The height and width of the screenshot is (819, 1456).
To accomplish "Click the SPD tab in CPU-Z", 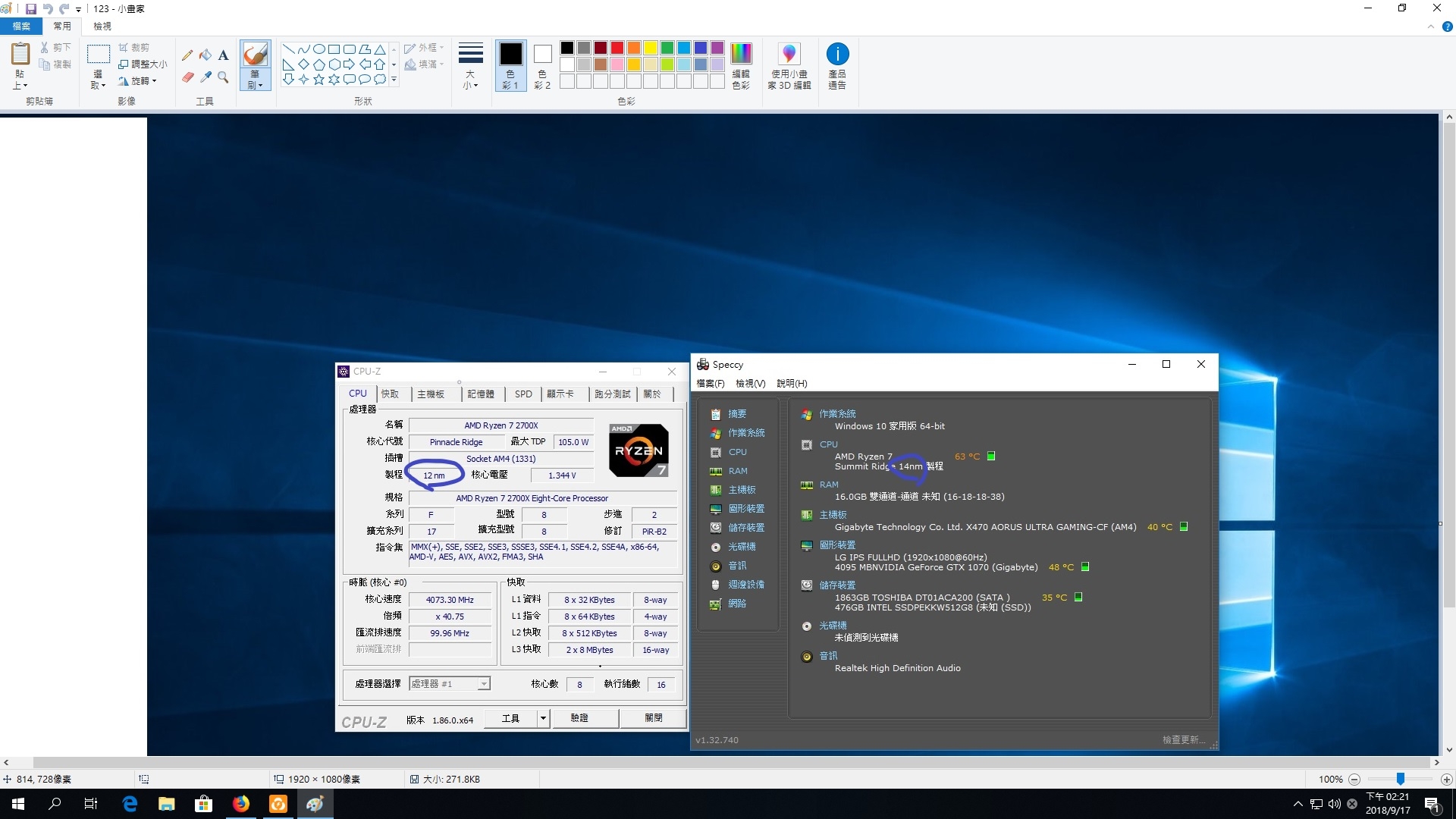I will pyautogui.click(x=523, y=394).
